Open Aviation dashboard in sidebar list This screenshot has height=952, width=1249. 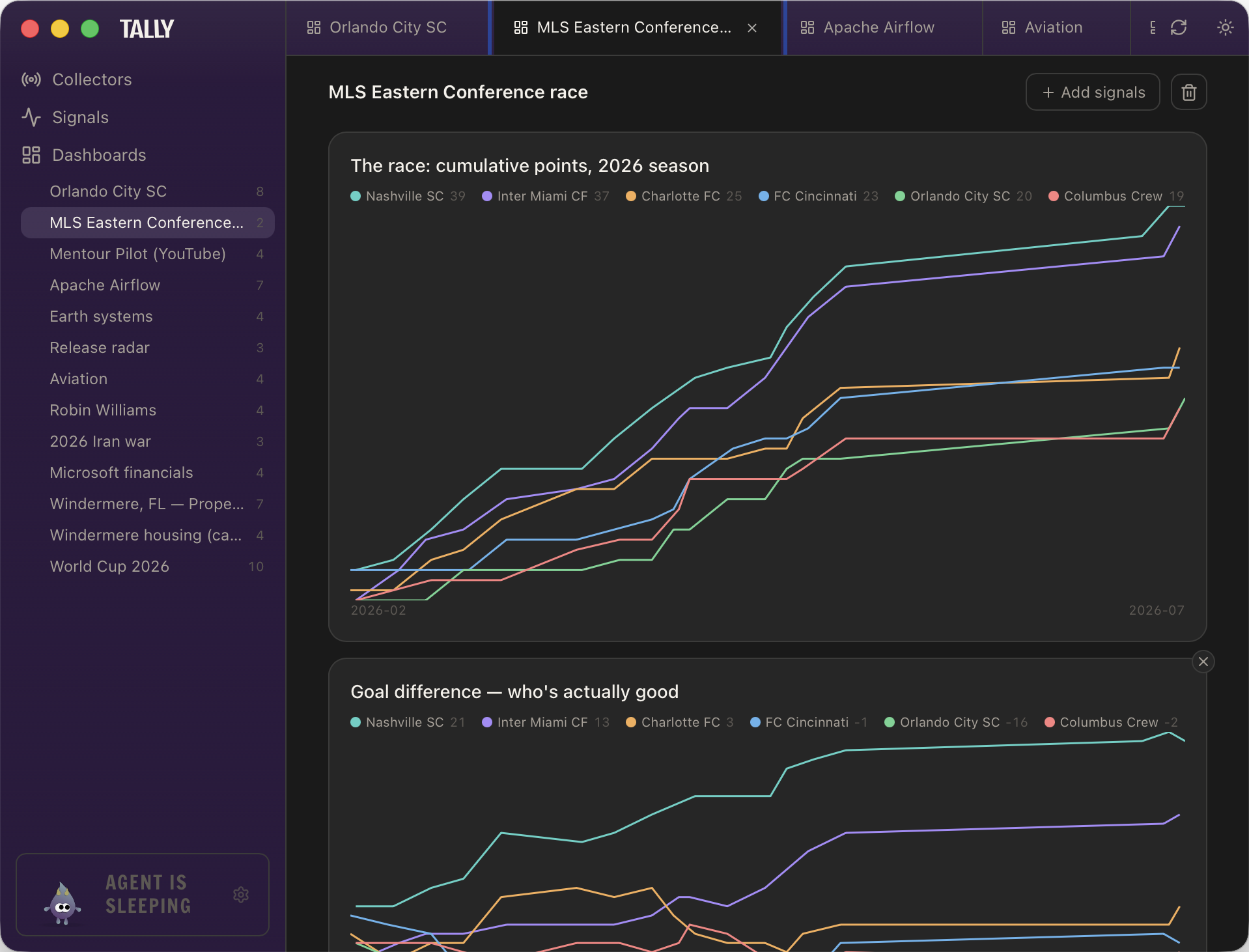[x=148, y=379]
